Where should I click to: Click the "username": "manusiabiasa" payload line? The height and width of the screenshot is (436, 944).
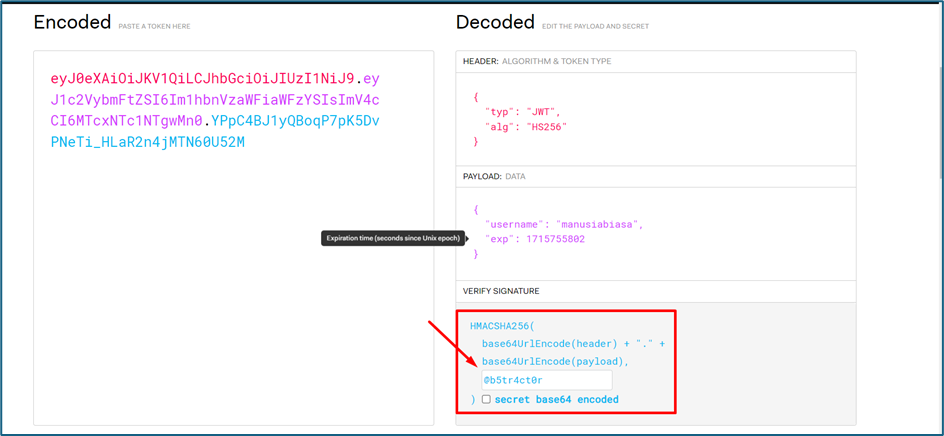(x=564, y=224)
